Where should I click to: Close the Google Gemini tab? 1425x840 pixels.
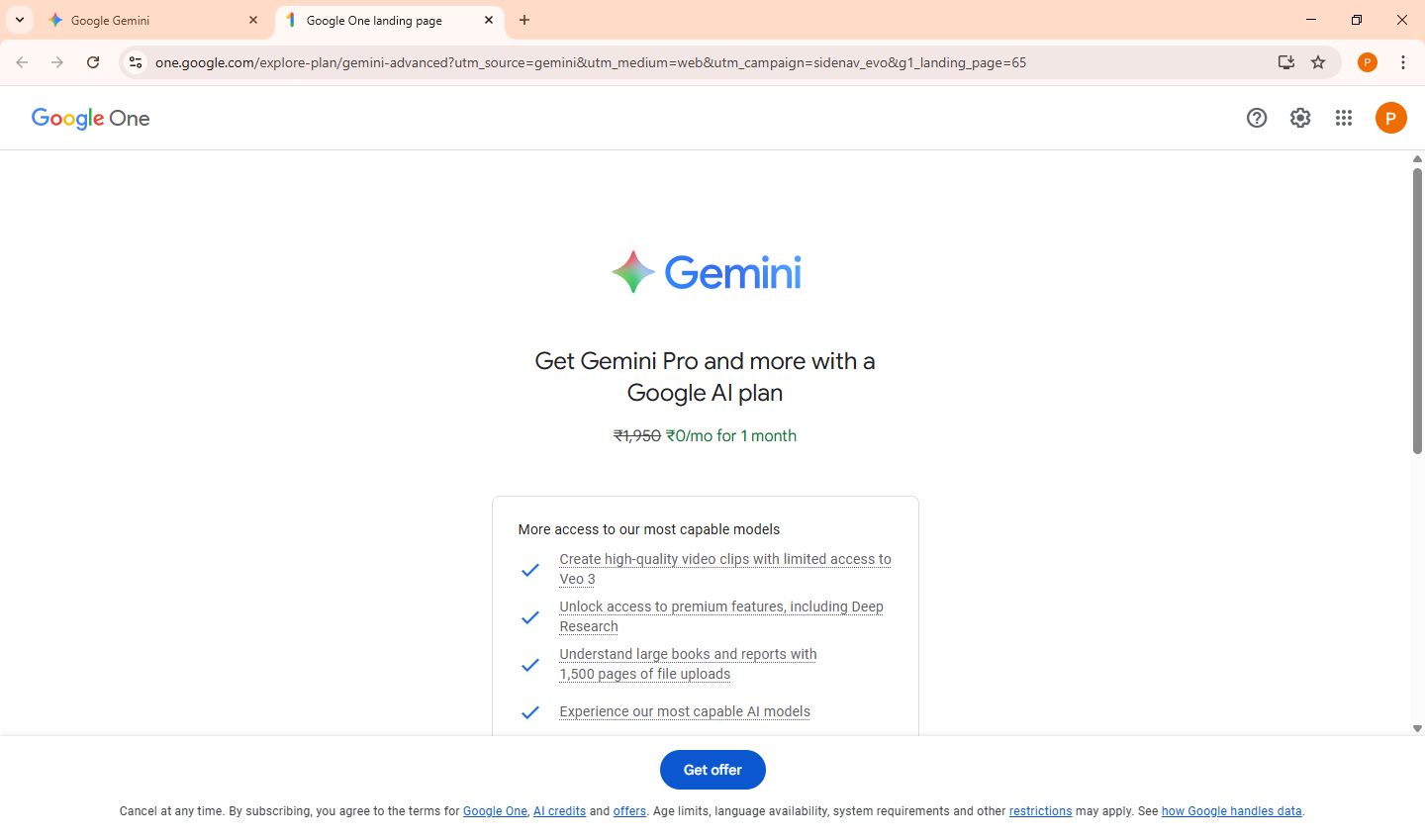(253, 20)
